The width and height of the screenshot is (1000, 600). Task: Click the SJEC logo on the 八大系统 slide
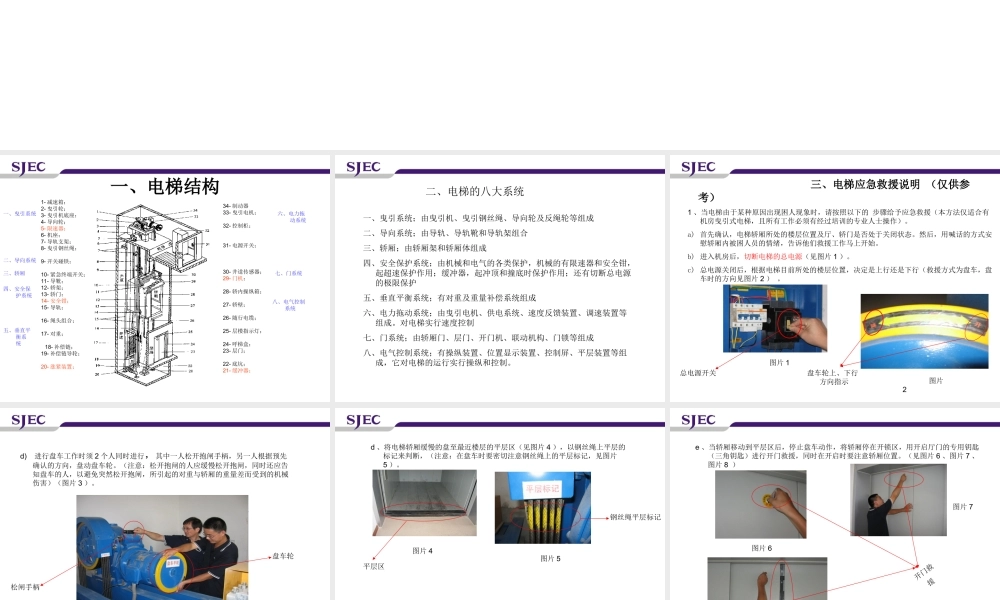pyautogui.click(x=364, y=168)
